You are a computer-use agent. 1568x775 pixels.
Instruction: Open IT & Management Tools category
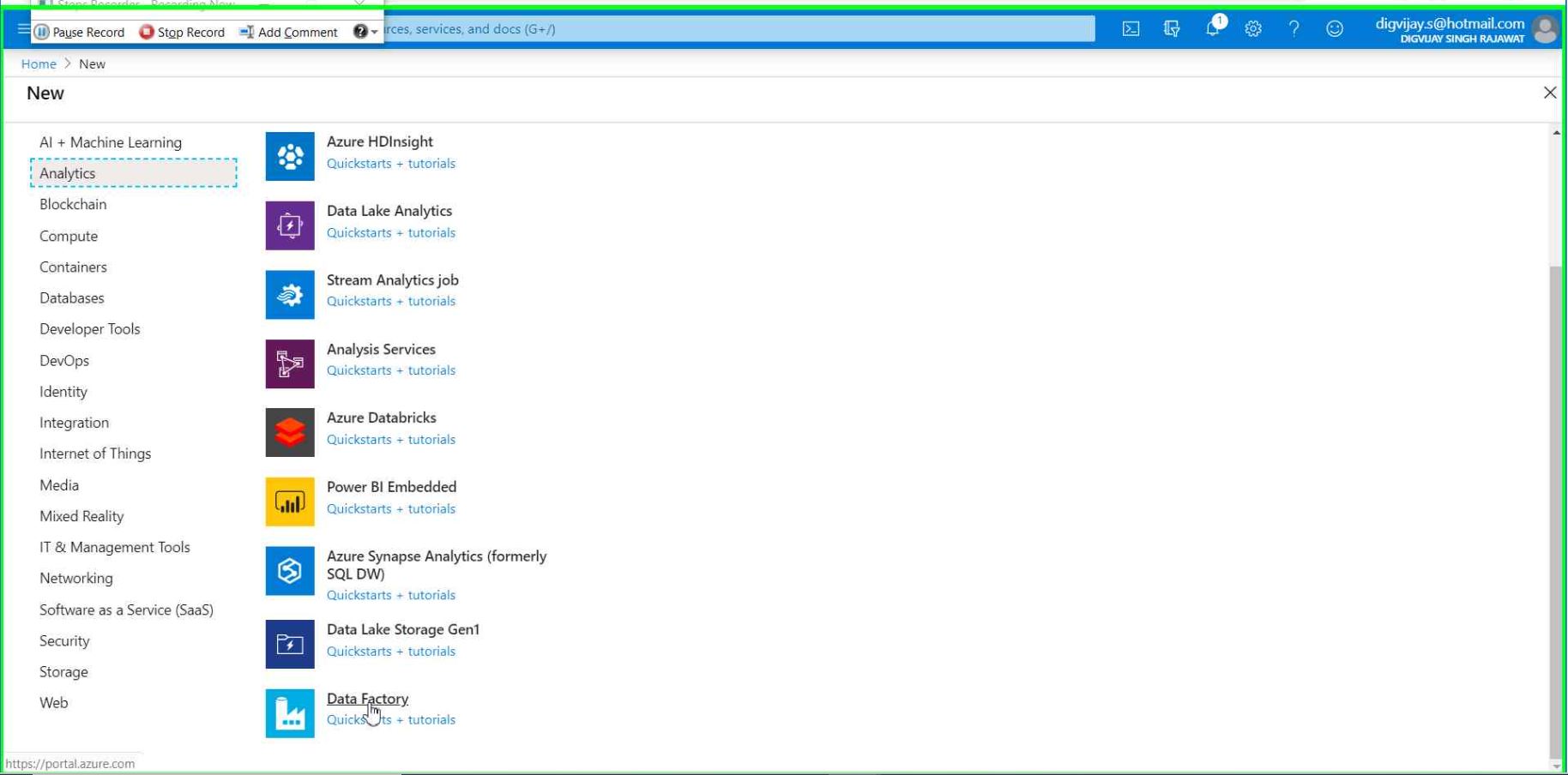click(115, 547)
